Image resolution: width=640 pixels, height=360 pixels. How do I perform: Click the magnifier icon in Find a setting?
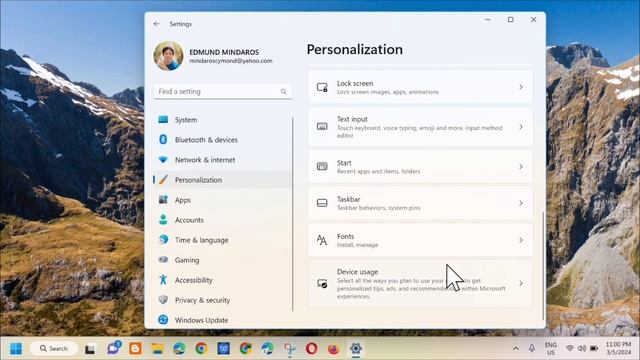pyautogui.click(x=283, y=91)
